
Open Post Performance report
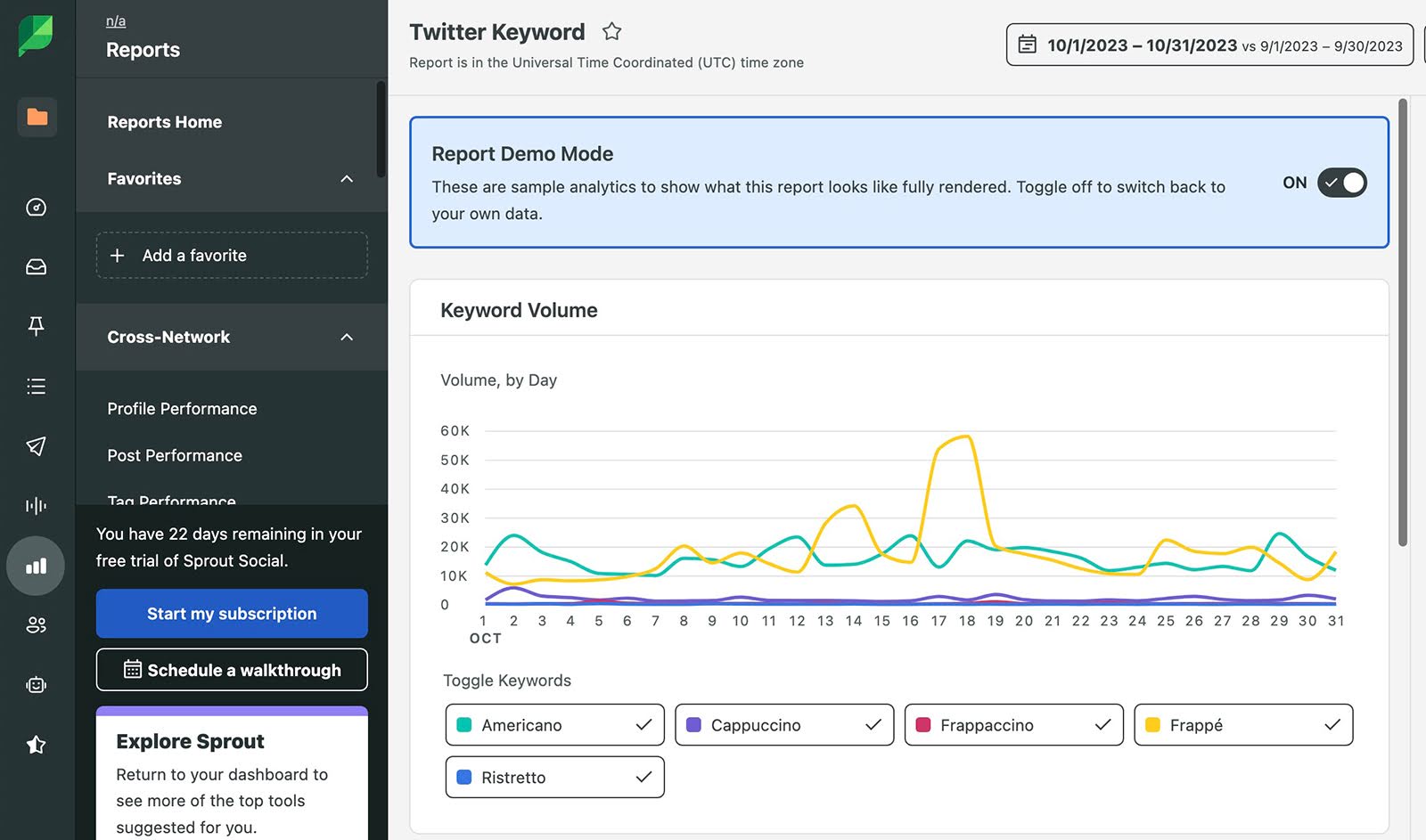point(175,455)
